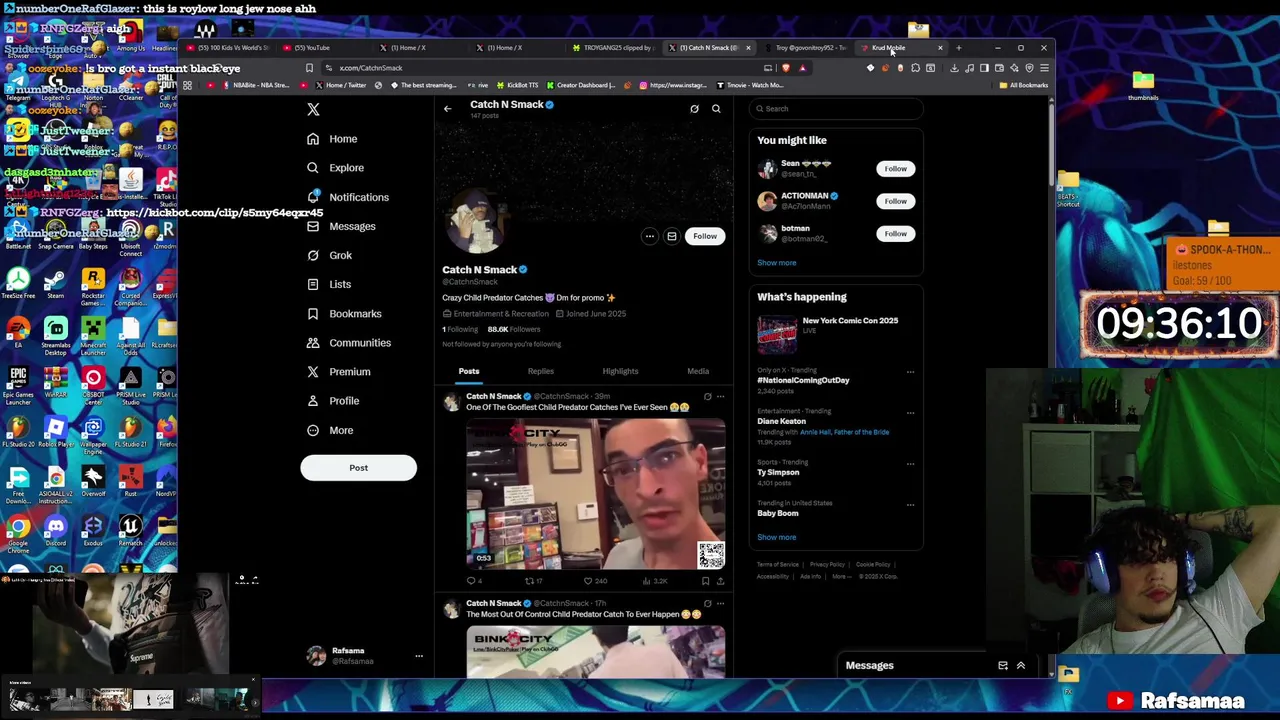The image size is (1280, 720).
Task: Open Epic Games Launcher desktop icon
Action: click(18, 383)
